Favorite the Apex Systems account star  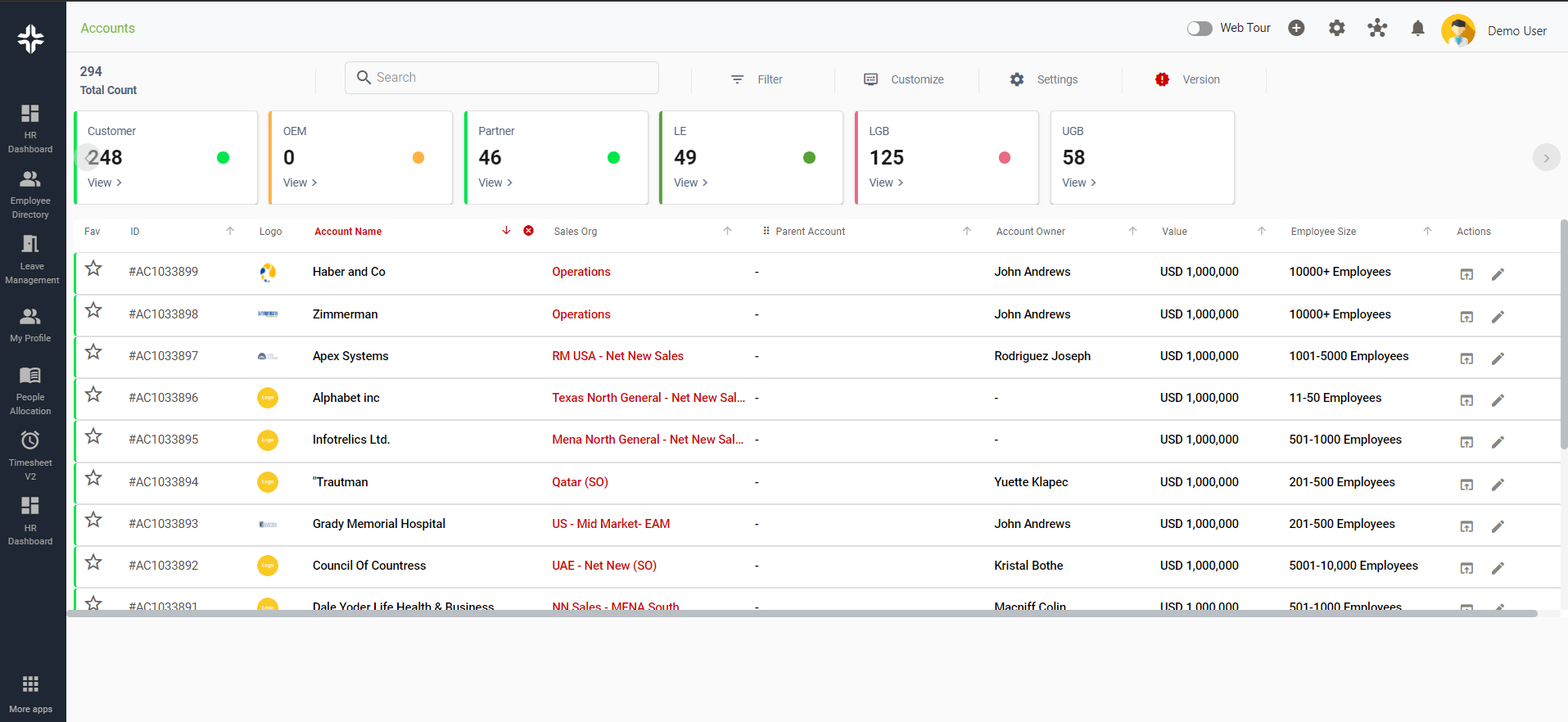94,352
